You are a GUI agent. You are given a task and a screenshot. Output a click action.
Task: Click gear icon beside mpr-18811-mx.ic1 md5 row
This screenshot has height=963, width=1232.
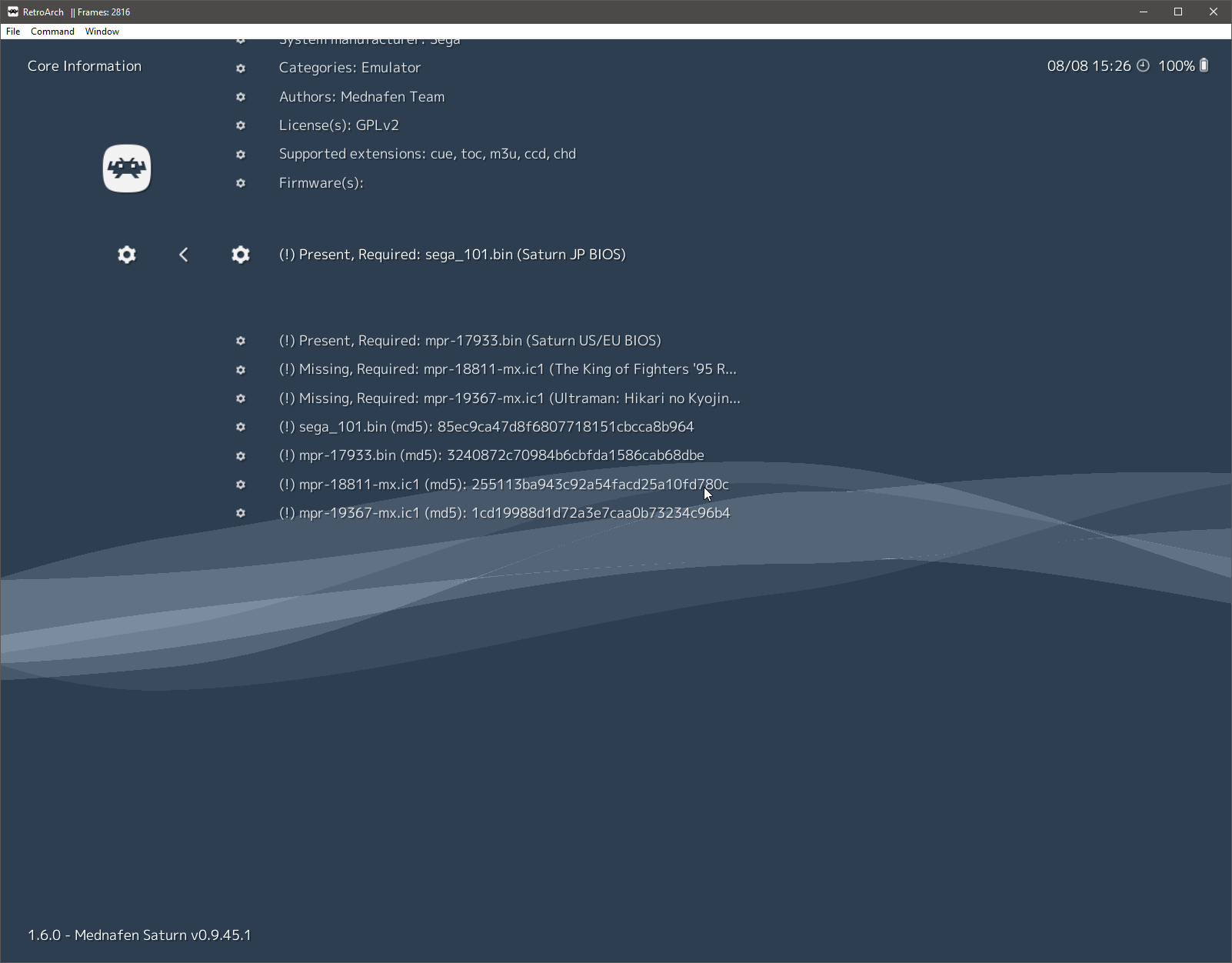241,485
